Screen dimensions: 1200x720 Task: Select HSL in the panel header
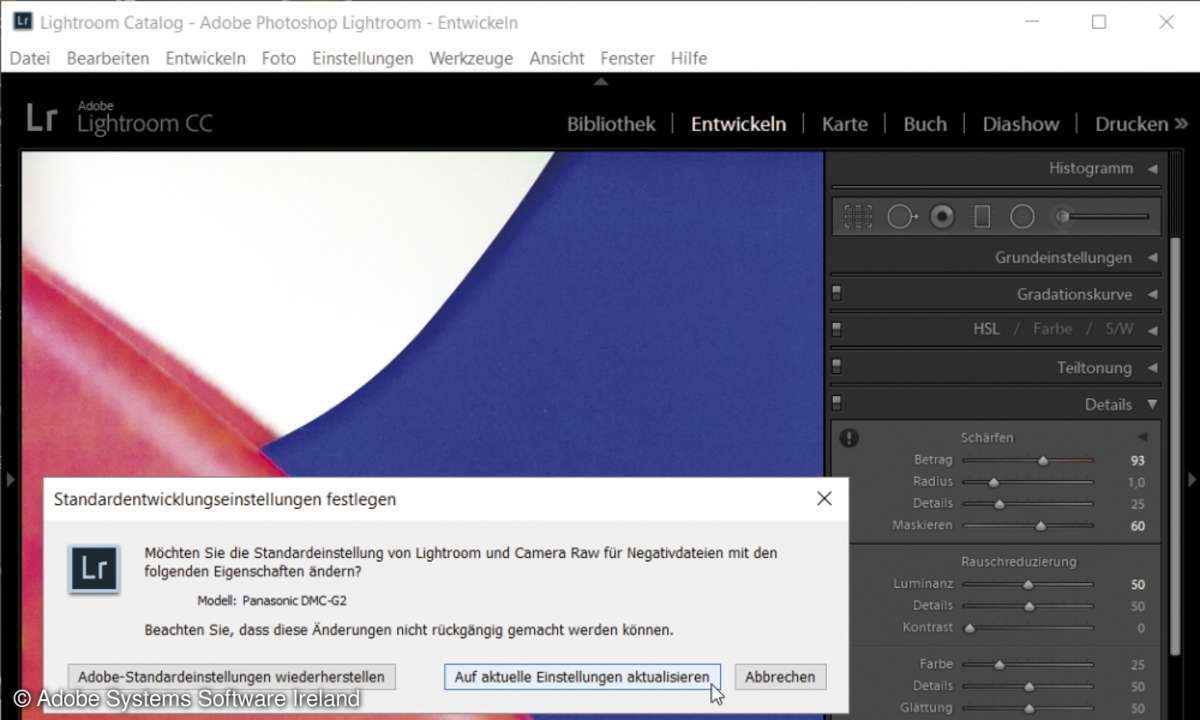click(x=986, y=329)
